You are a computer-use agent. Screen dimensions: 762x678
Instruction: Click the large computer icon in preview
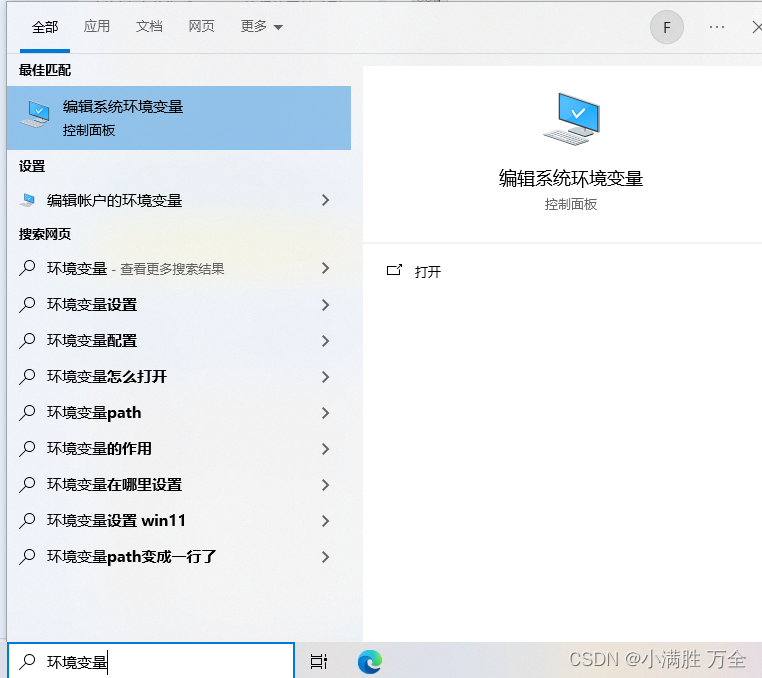click(x=572, y=119)
